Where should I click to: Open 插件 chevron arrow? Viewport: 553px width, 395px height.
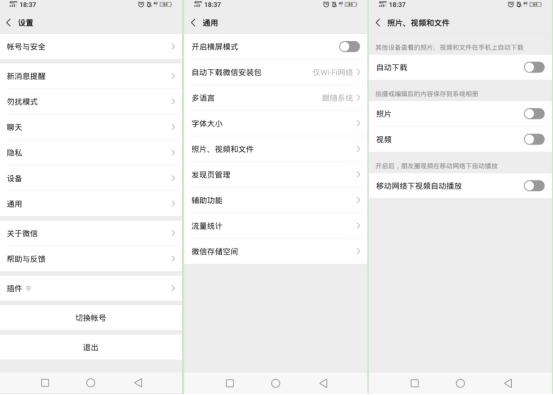tap(173, 288)
